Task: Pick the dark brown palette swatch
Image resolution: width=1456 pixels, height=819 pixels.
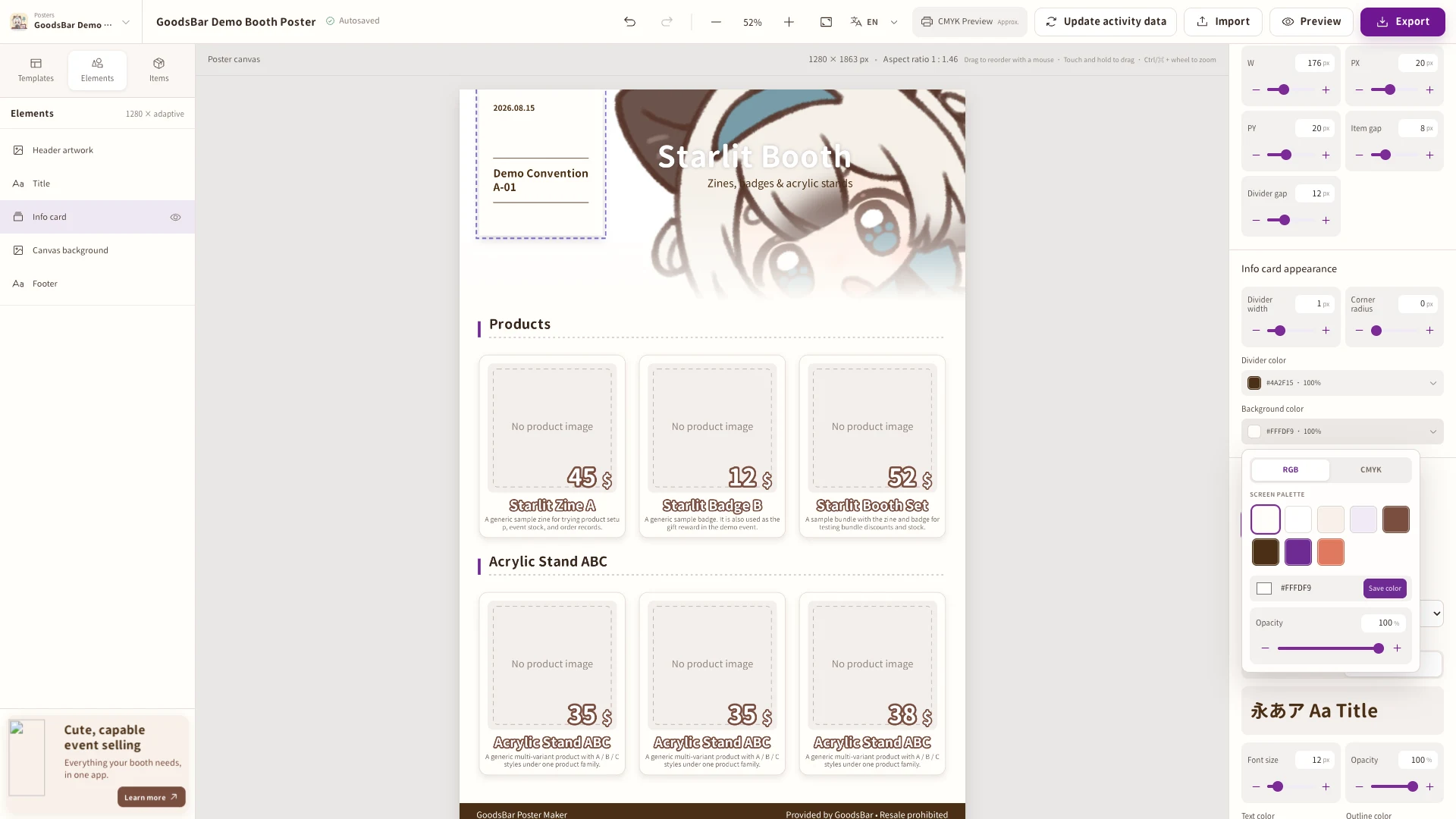Action: (1265, 552)
